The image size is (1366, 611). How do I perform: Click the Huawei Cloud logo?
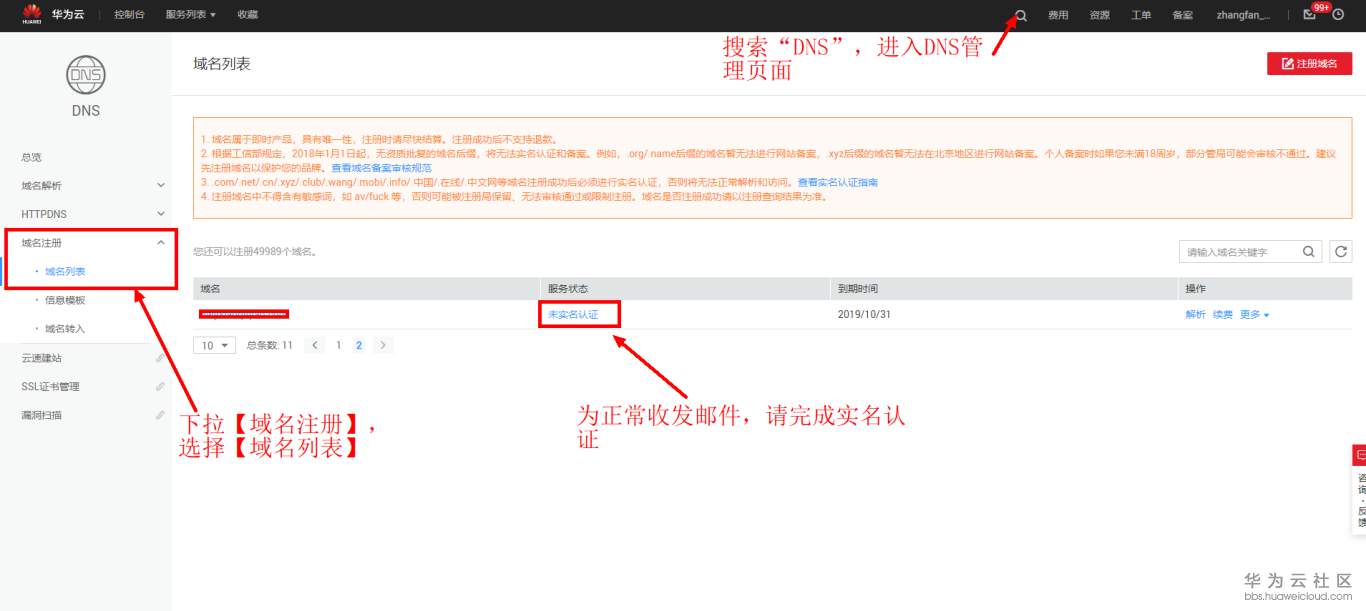pyautogui.click(x=53, y=15)
